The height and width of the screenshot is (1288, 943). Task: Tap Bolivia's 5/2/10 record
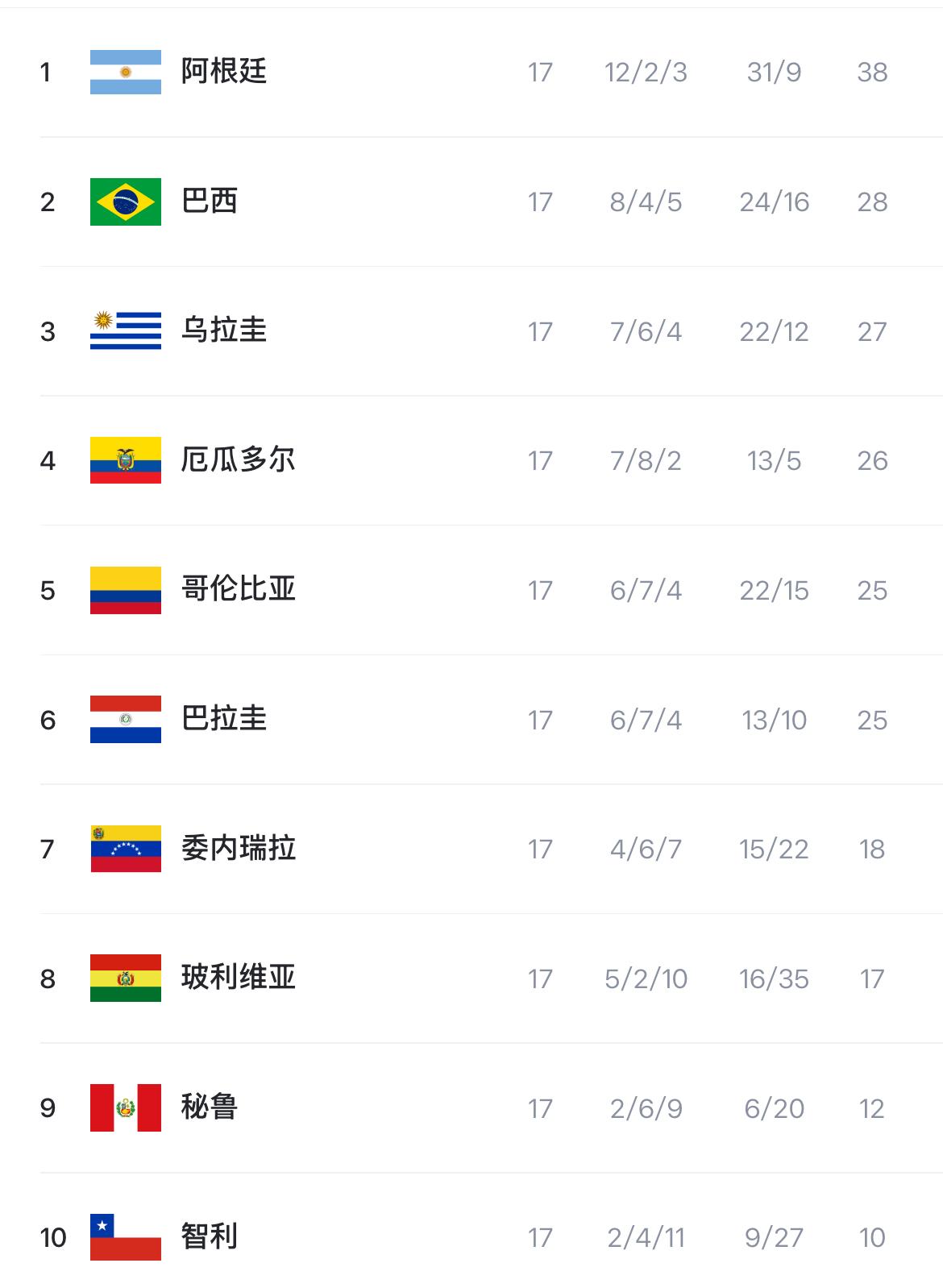pos(646,978)
